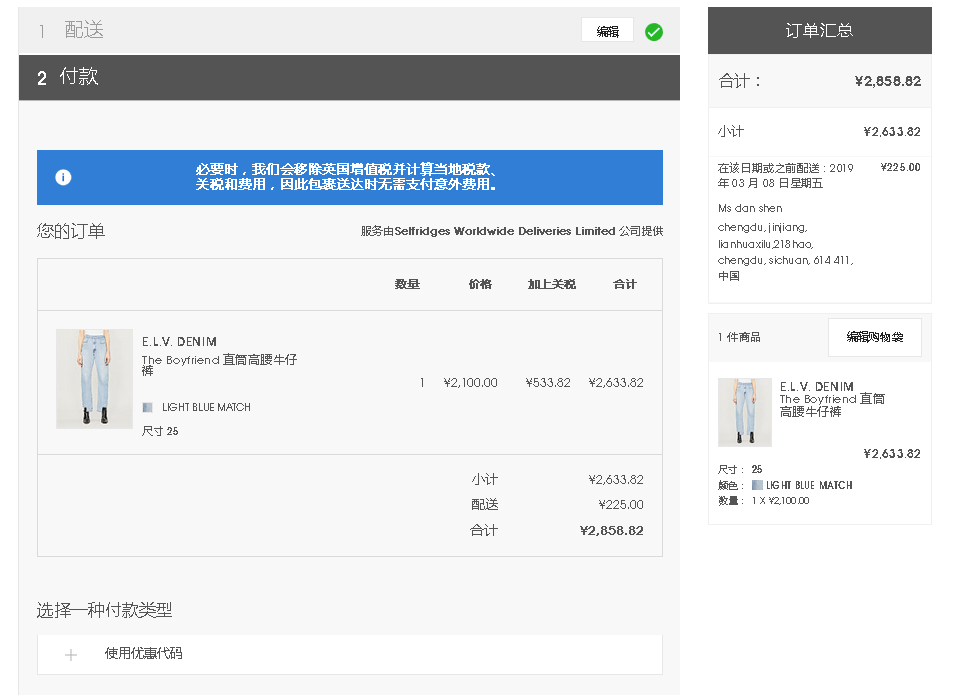Click the jeans thumbnail in order table
965x695 pixels.
tap(94, 379)
